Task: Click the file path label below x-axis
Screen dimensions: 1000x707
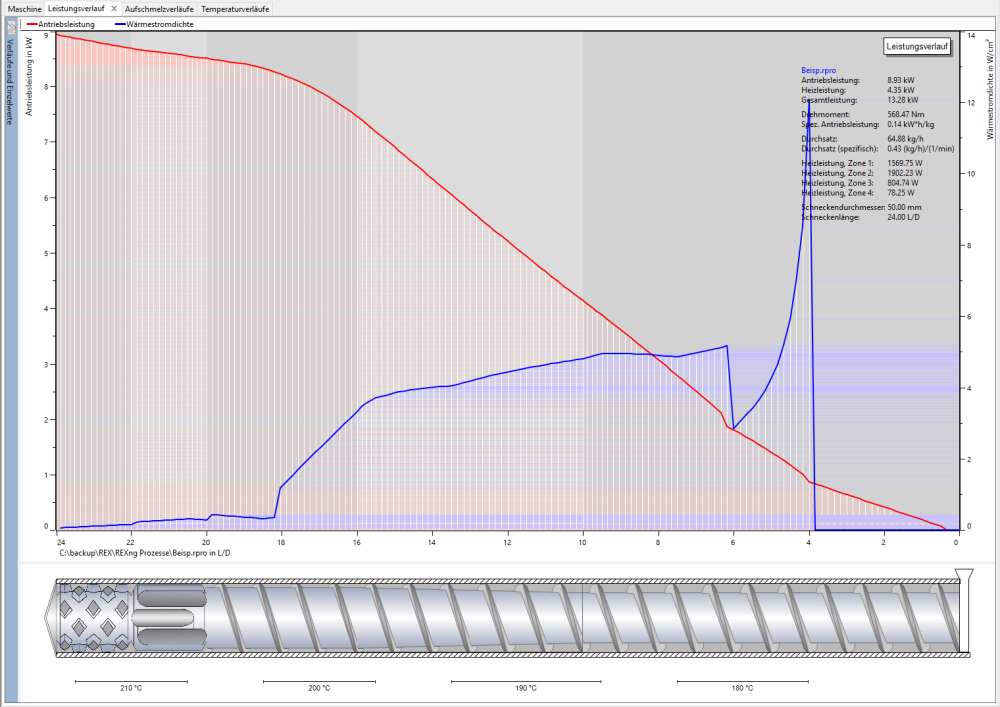Action: point(145,553)
